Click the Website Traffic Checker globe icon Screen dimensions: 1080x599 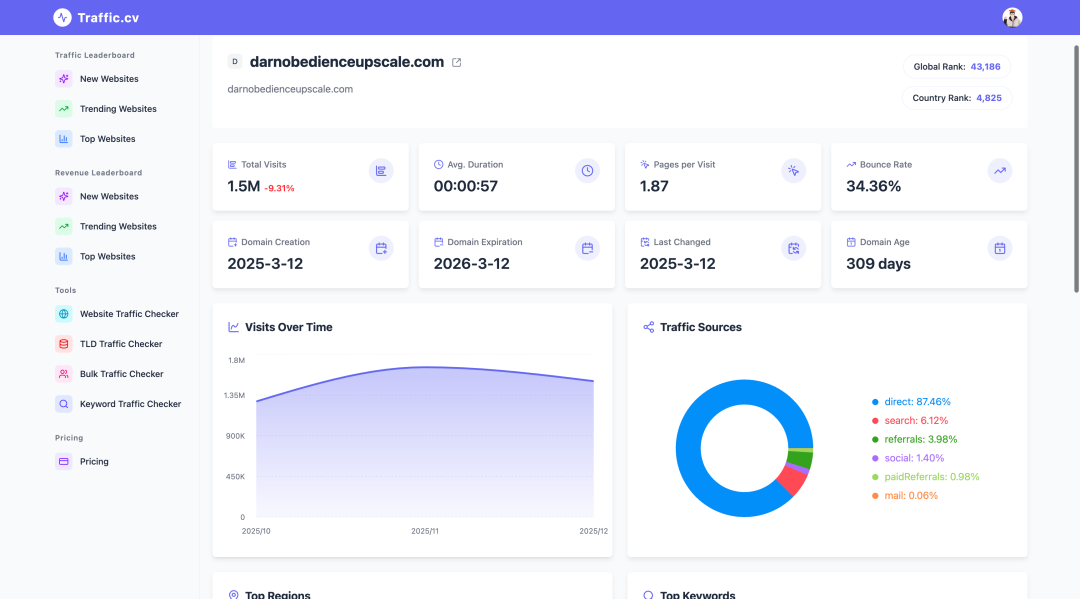pos(63,314)
